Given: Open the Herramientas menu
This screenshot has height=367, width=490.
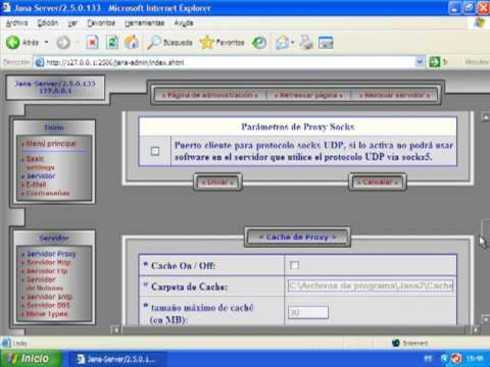Looking at the screenshot, I should point(145,23).
